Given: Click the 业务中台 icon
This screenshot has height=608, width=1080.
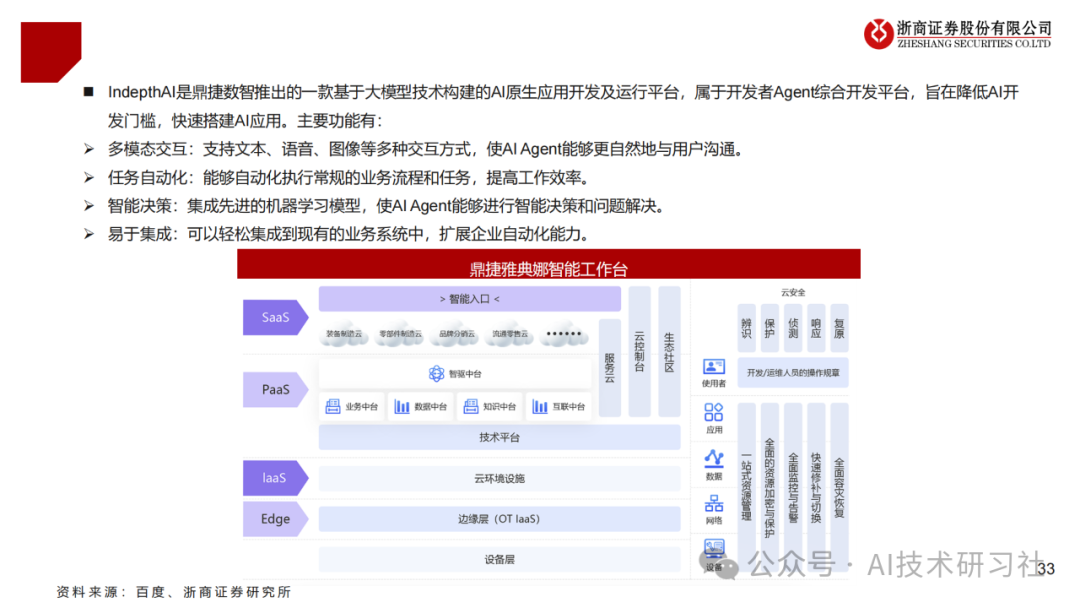Looking at the screenshot, I should coord(333,406).
